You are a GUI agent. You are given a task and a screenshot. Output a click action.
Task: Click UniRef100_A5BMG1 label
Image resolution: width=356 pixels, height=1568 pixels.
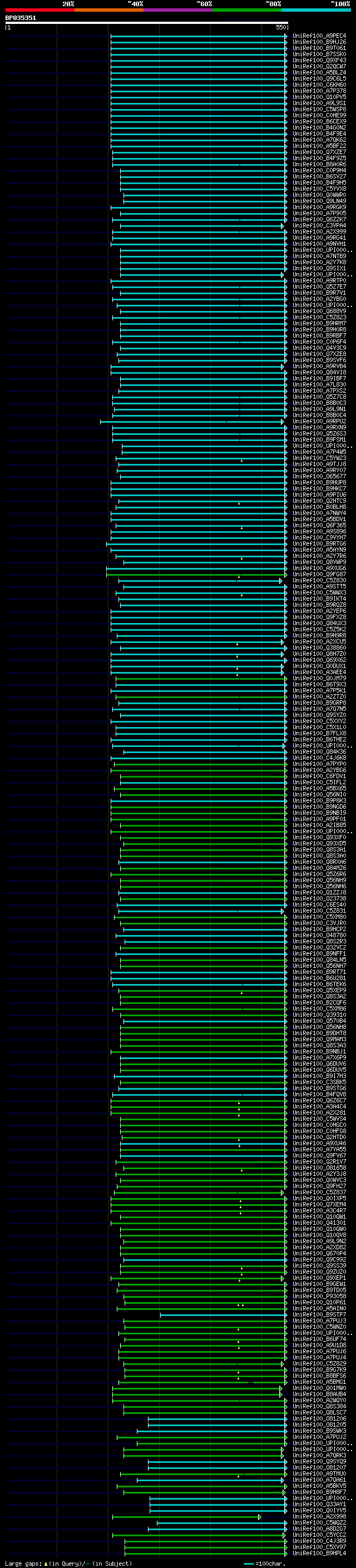(x=319, y=1382)
